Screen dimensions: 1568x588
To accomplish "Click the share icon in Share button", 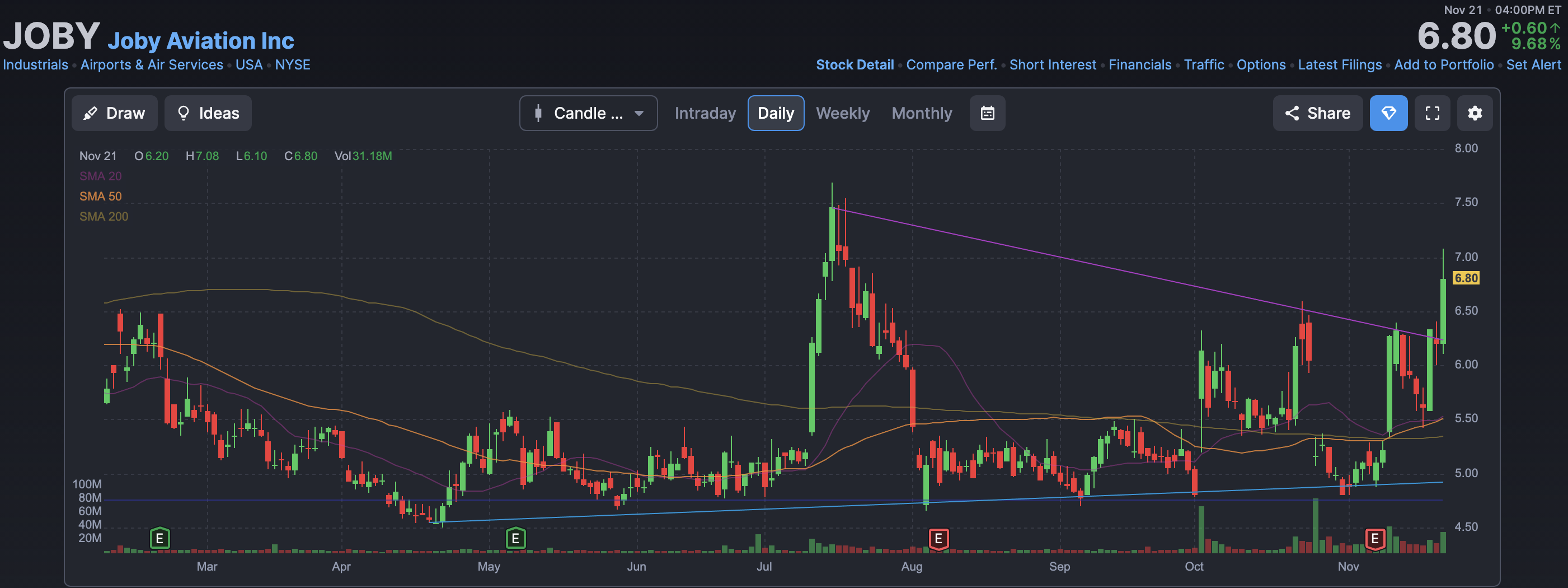I will coord(1292,113).
